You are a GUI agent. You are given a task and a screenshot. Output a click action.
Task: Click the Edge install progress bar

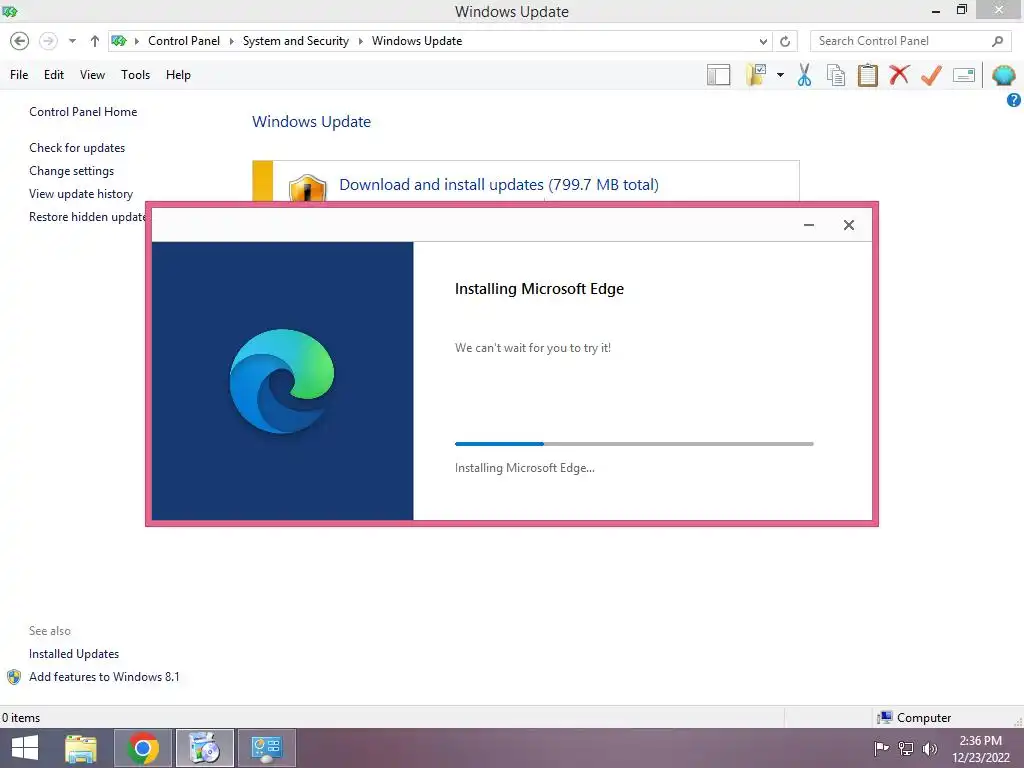pos(634,444)
